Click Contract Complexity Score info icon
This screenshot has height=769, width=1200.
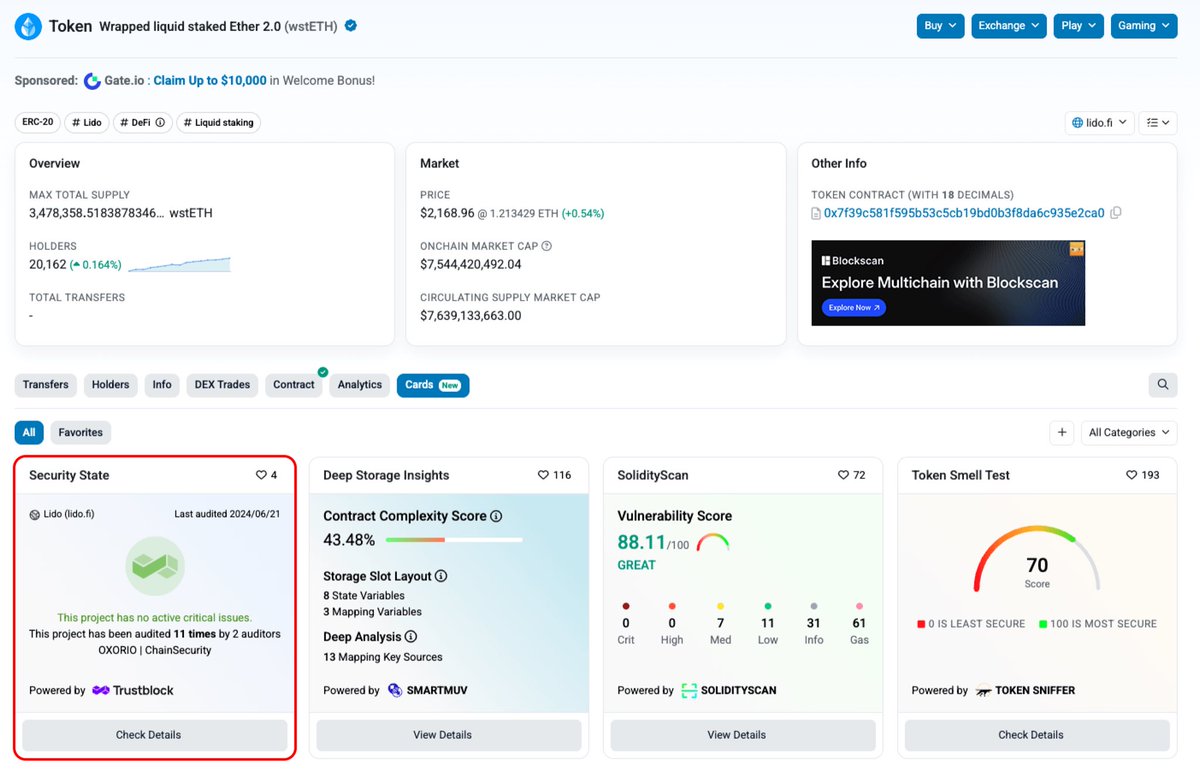(496, 517)
